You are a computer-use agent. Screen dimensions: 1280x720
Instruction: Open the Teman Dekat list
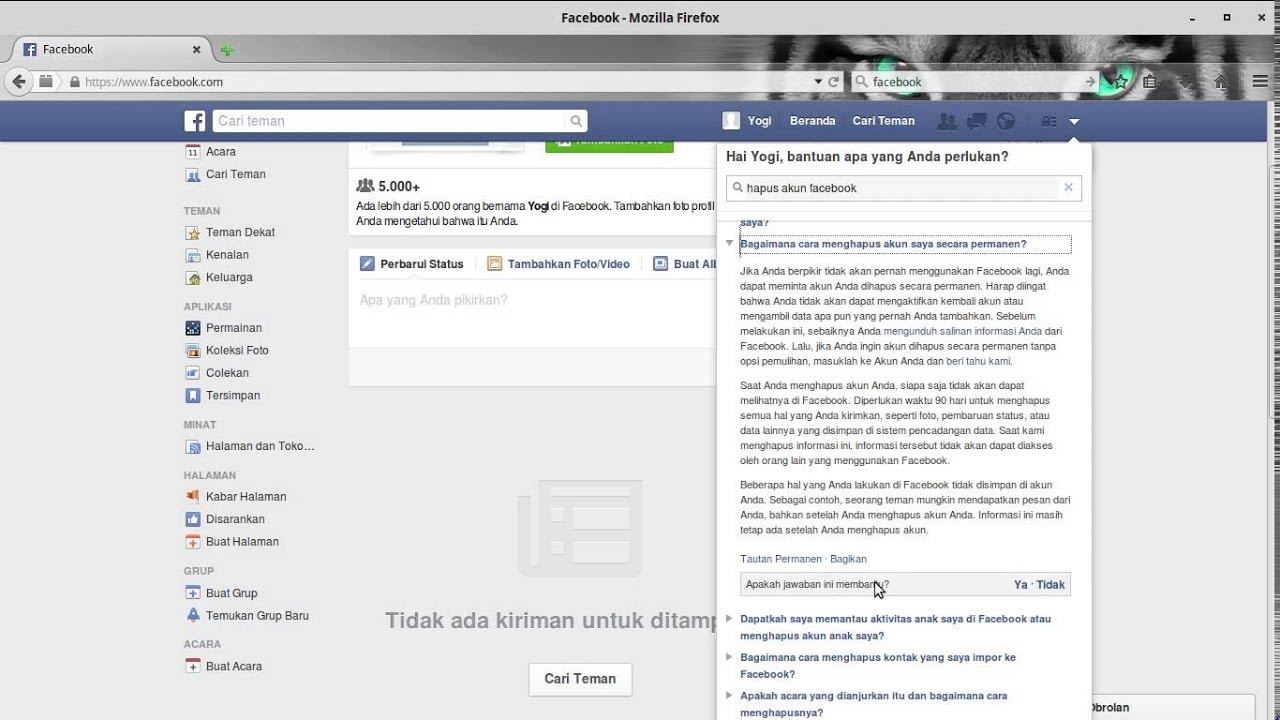point(240,232)
